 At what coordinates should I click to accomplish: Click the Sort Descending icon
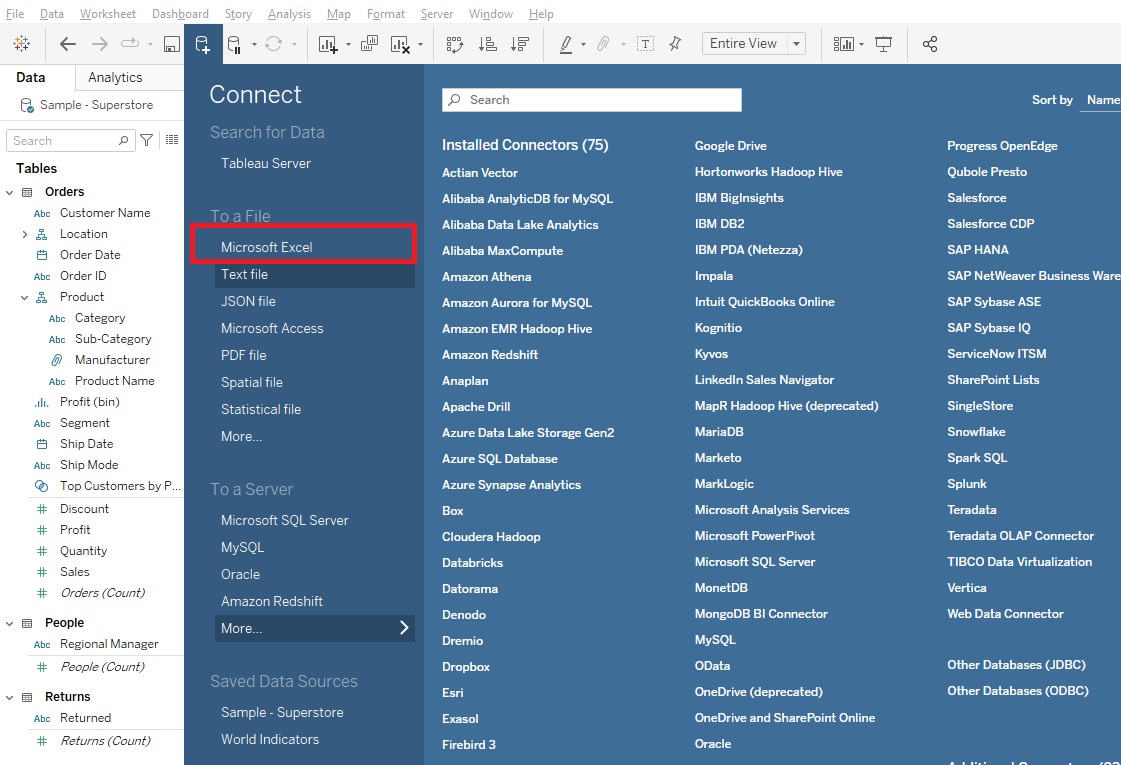pos(520,44)
